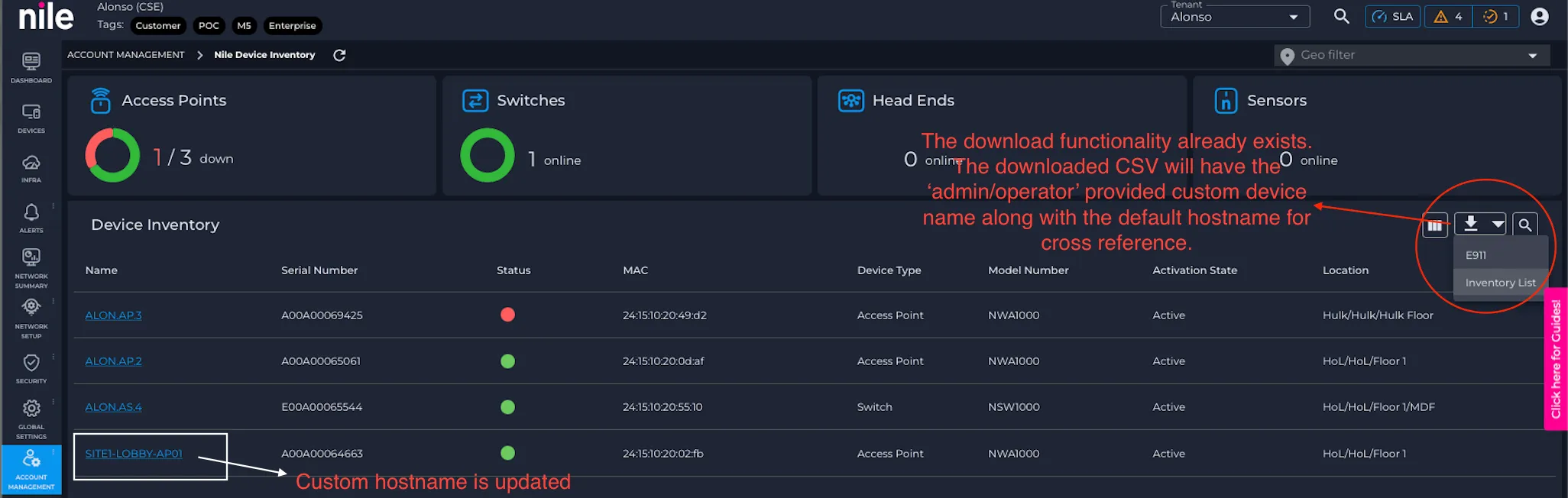Sort by the Status column header
The width and height of the screenshot is (1568, 498).
513,270
